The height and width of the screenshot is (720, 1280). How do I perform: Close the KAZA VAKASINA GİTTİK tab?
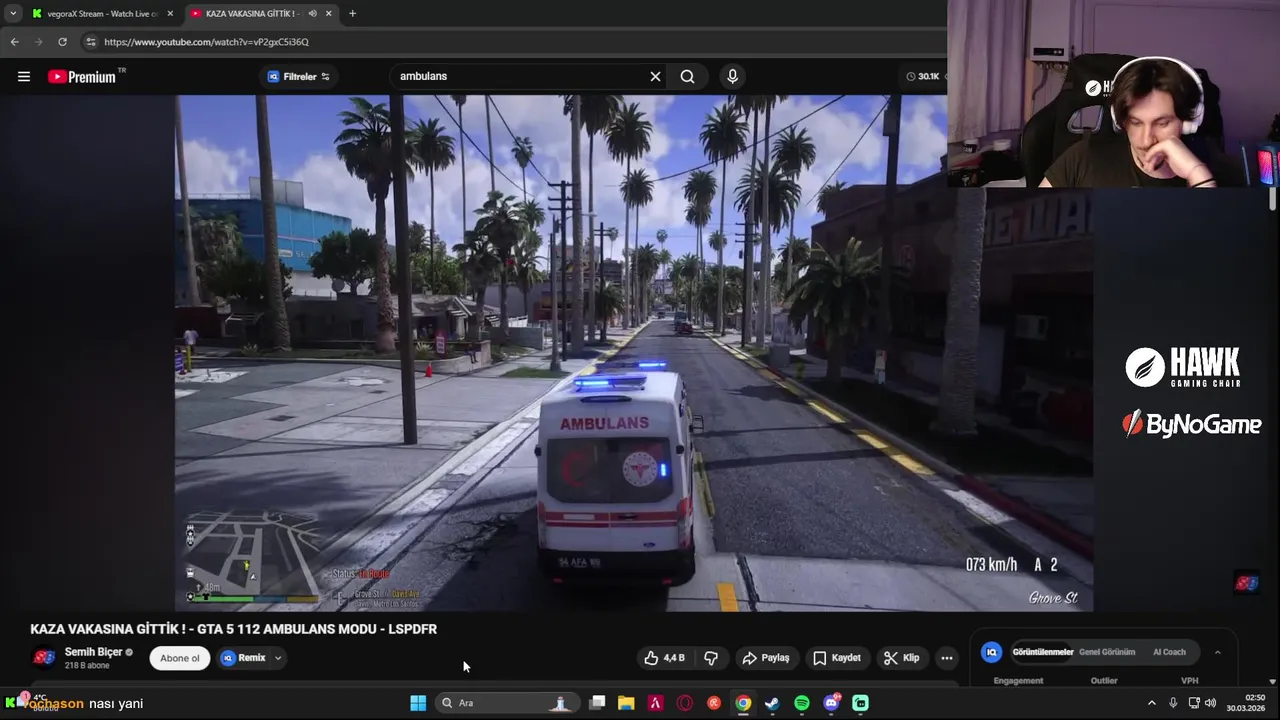328,13
